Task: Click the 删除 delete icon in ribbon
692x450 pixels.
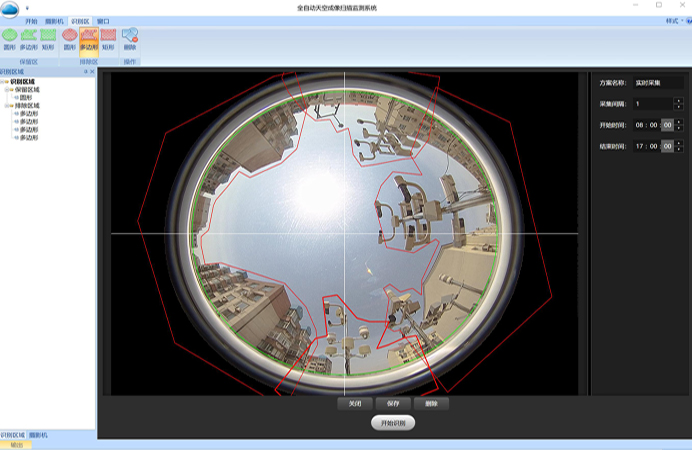Action: click(130, 38)
